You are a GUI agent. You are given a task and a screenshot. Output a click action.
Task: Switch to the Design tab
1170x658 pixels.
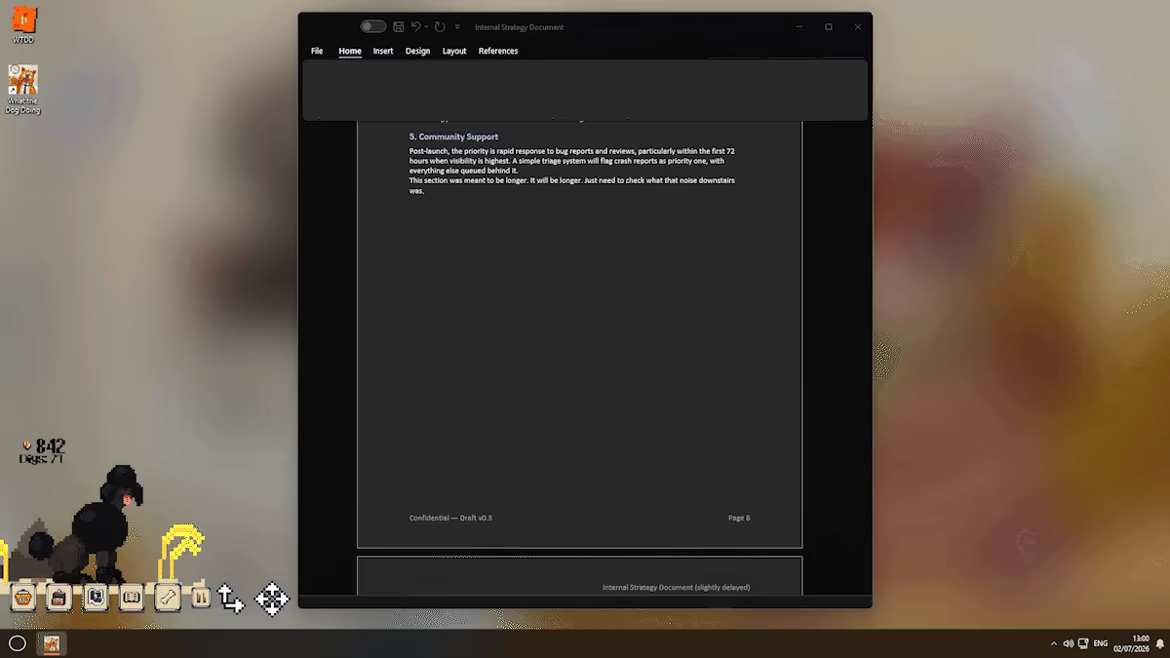pyautogui.click(x=418, y=51)
